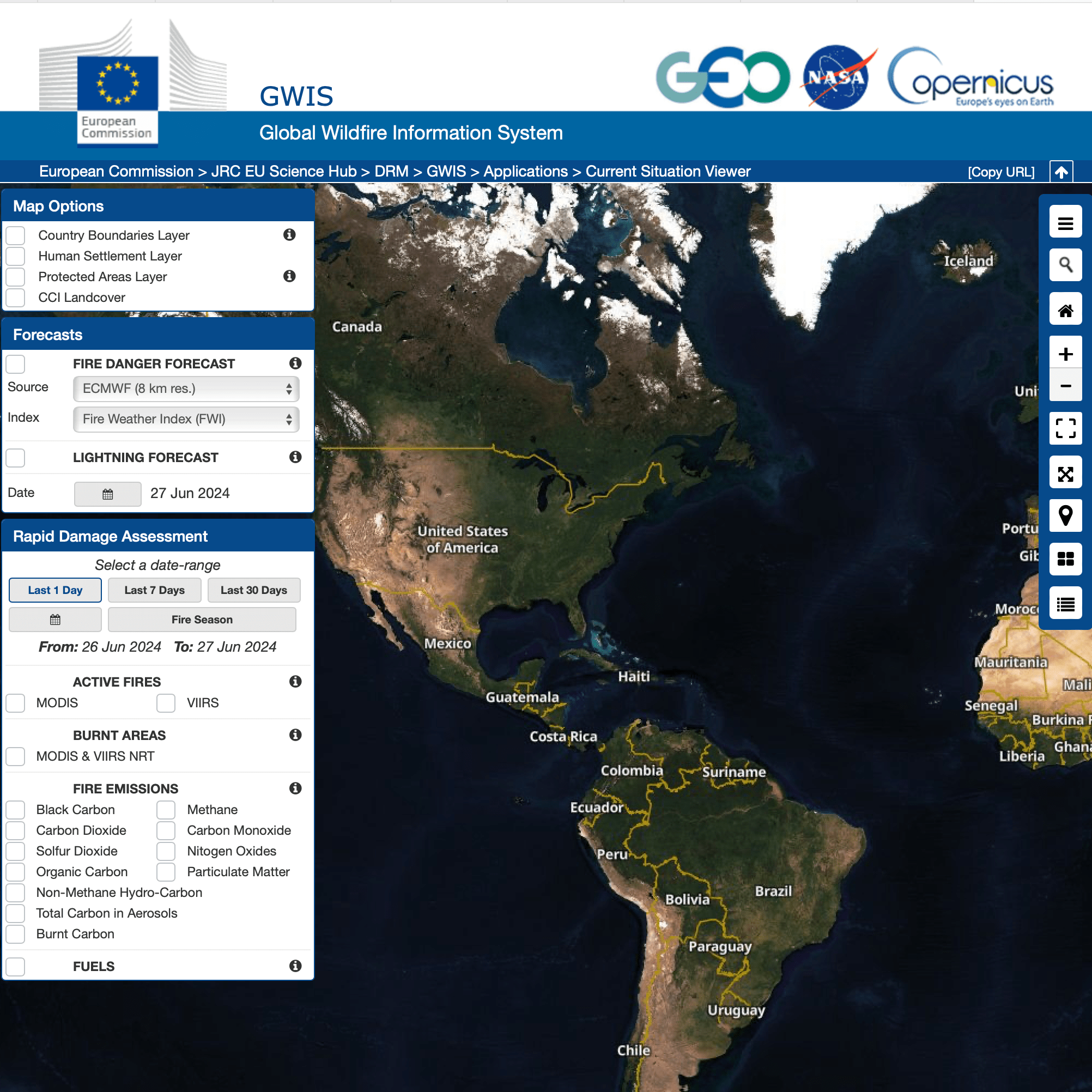Click the Copy URL link

point(1000,172)
